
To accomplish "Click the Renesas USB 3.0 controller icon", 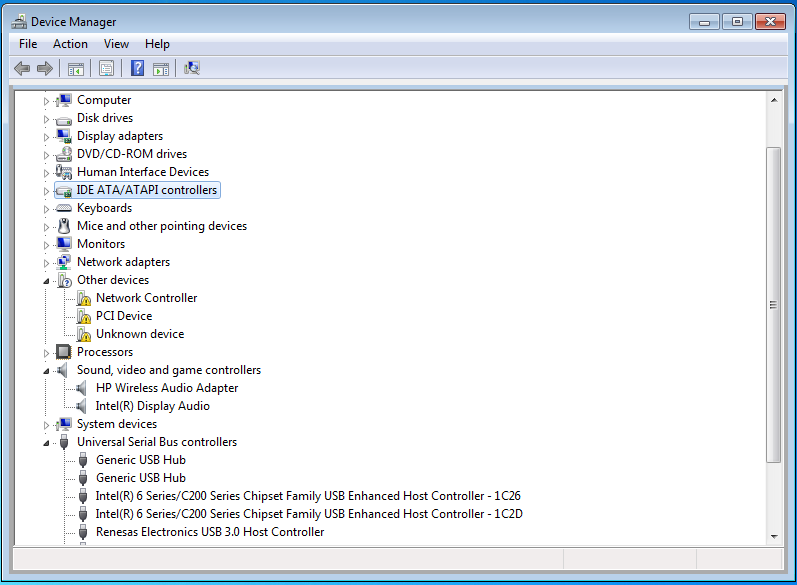I will 83,532.
